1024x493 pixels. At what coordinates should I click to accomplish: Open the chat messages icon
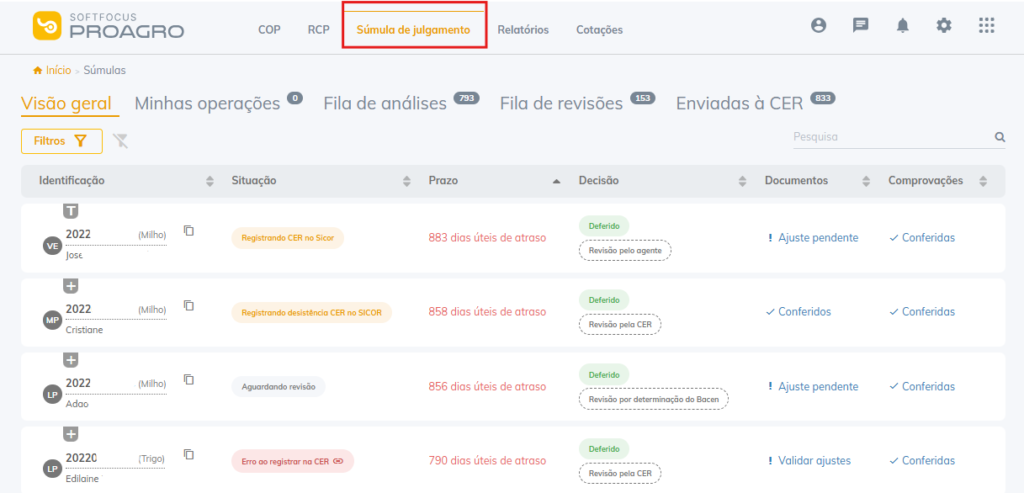coord(860,26)
